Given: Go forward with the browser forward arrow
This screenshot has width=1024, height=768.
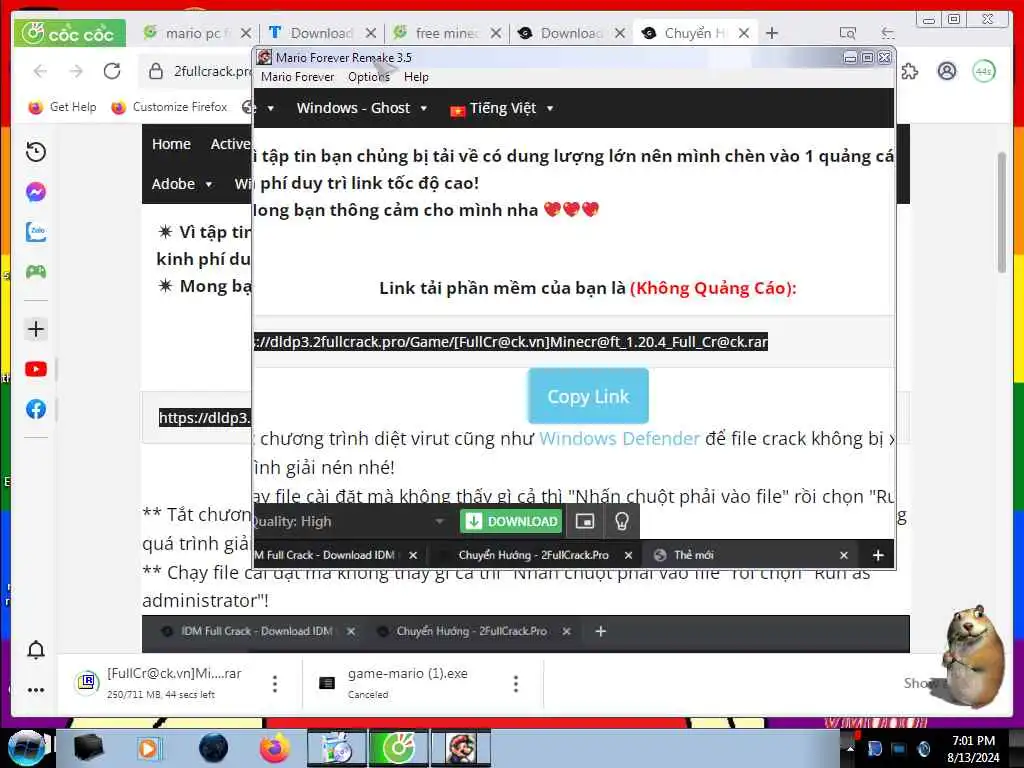Looking at the screenshot, I should pyautogui.click(x=76, y=71).
